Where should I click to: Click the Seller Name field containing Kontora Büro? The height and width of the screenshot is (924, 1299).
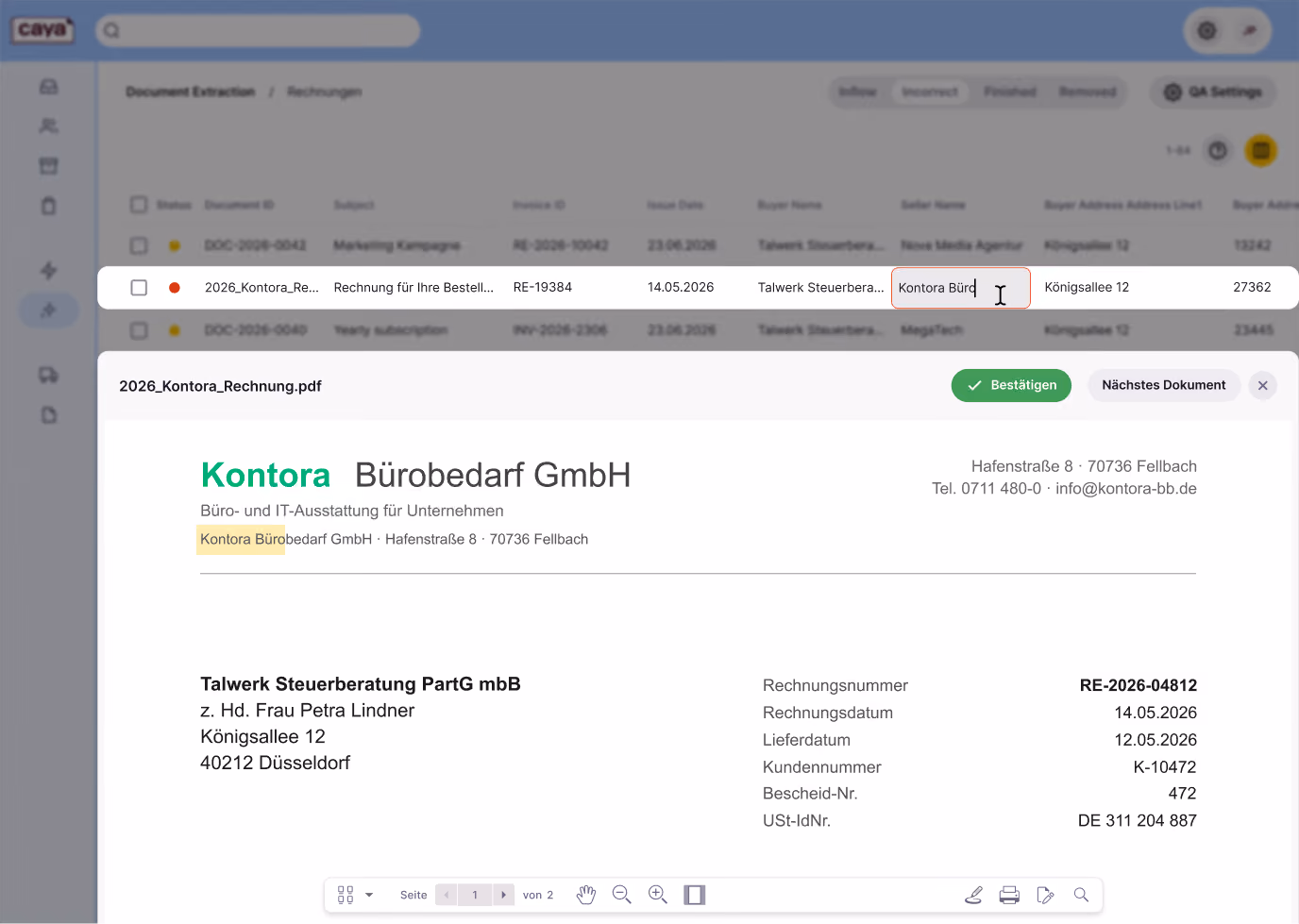point(960,288)
